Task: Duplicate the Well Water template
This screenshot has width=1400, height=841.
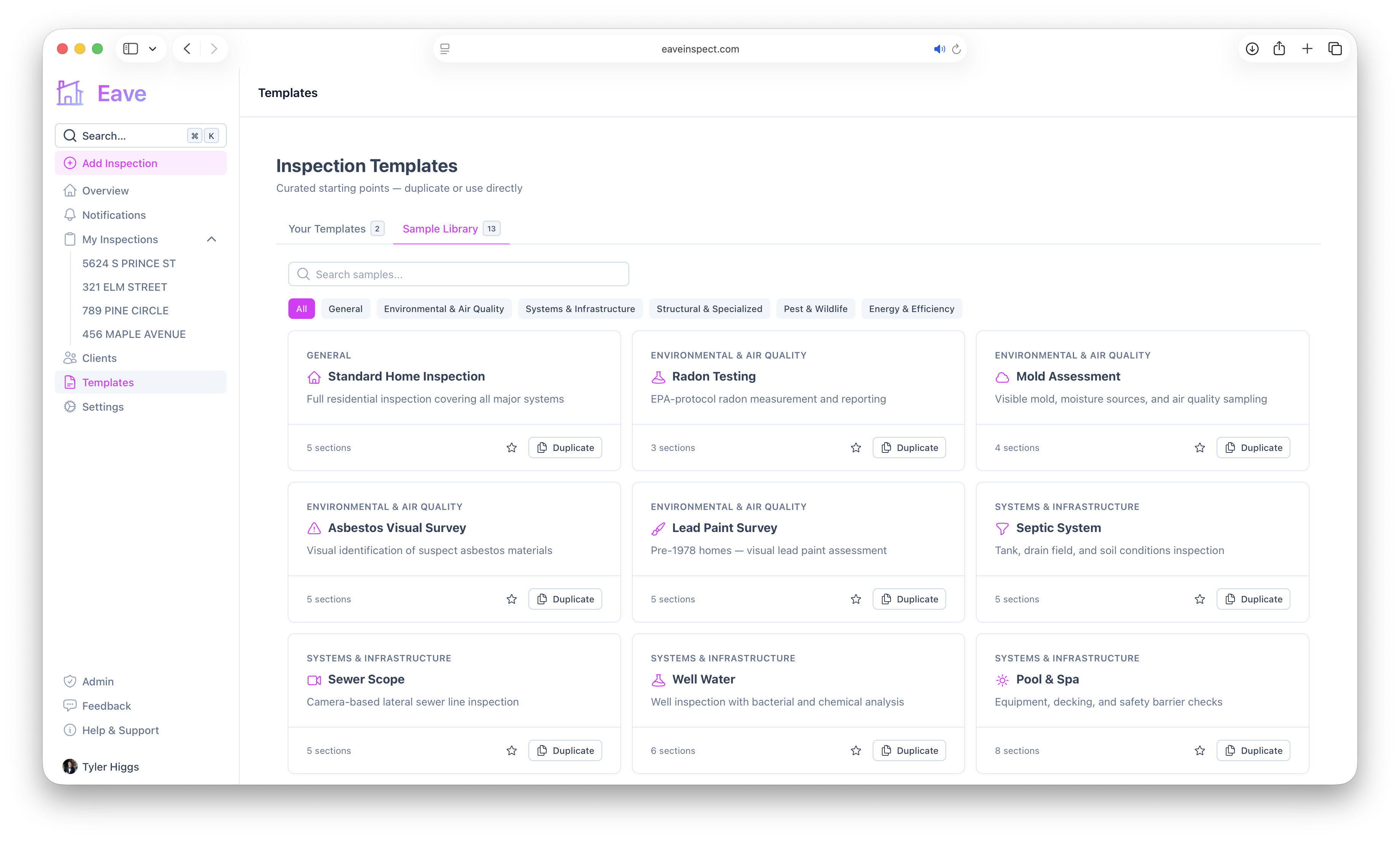Action: (909, 750)
